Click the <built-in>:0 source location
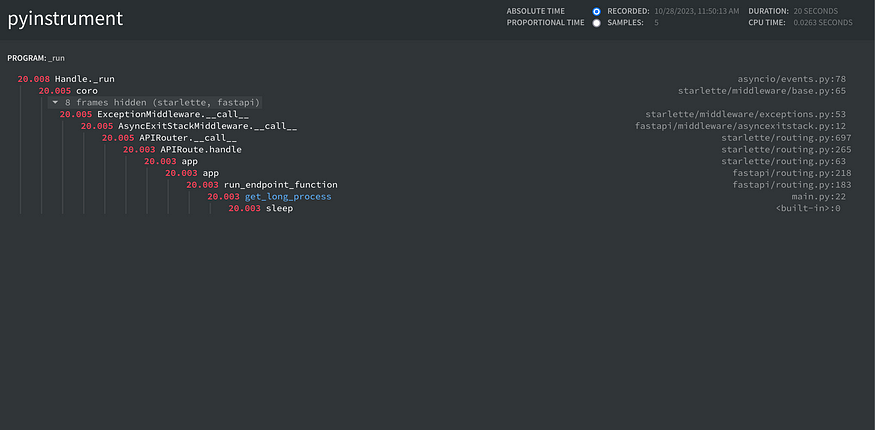 [808, 208]
